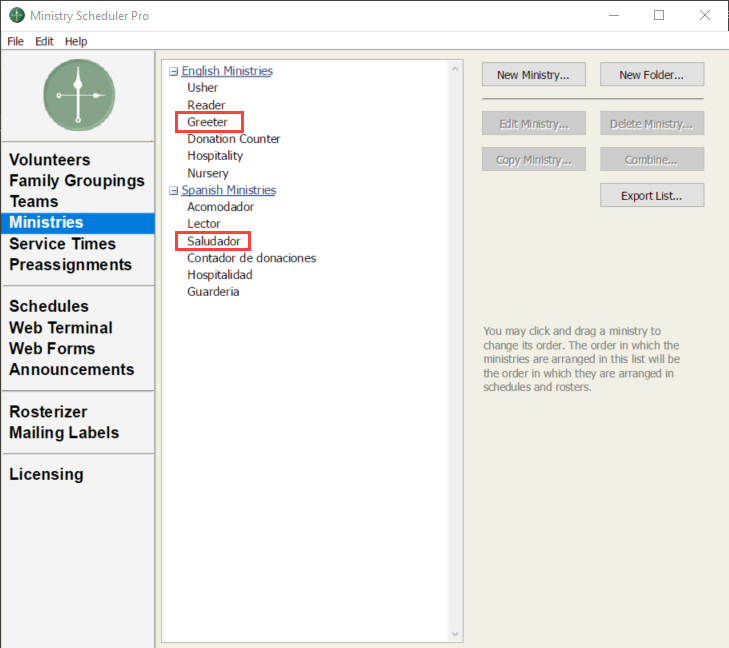The width and height of the screenshot is (729, 648).
Task: Click the Ministry Scheduler Pro clock logo
Action: coord(79,95)
